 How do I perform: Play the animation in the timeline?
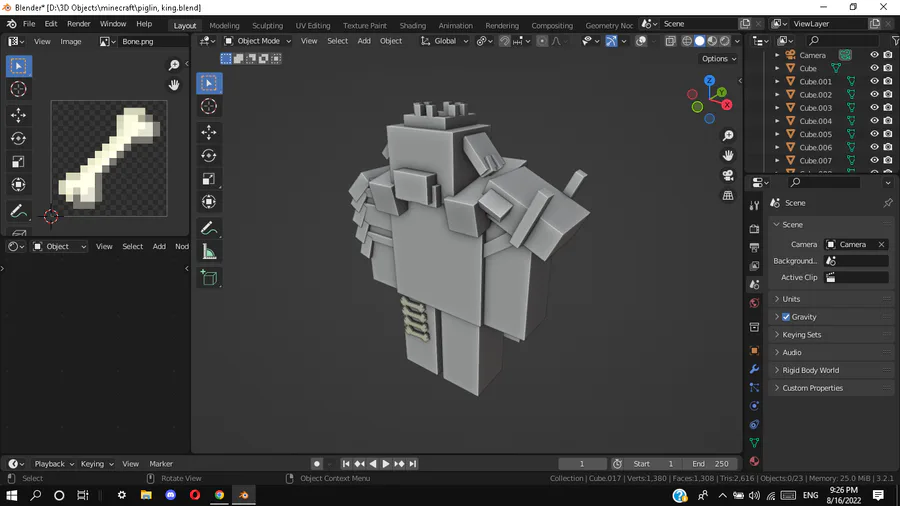coord(386,464)
